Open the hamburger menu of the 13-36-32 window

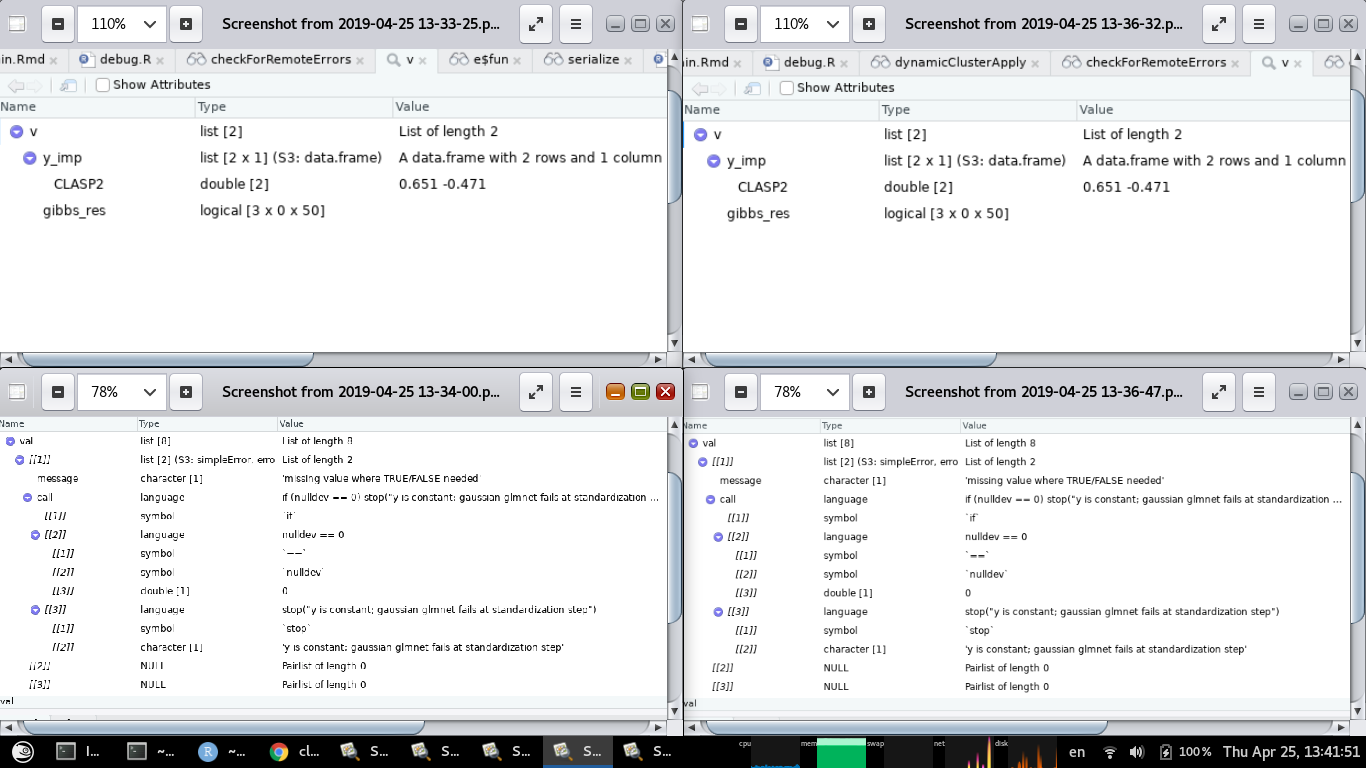point(1259,24)
